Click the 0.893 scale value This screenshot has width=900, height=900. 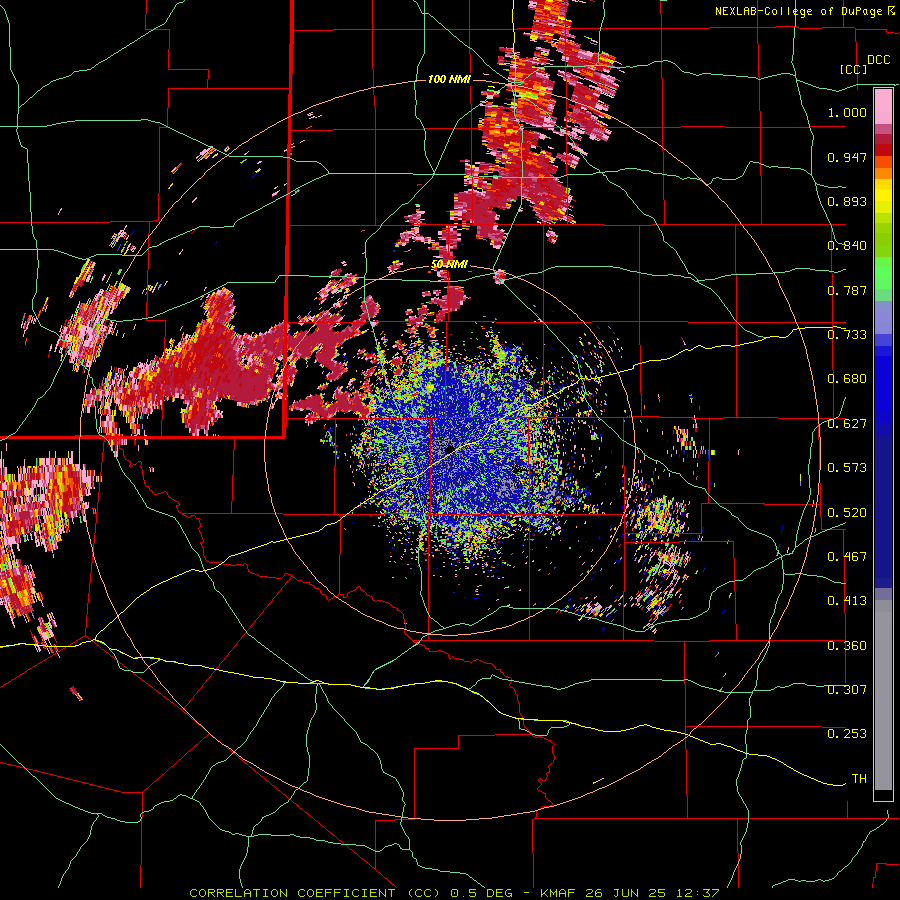click(847, 201)
